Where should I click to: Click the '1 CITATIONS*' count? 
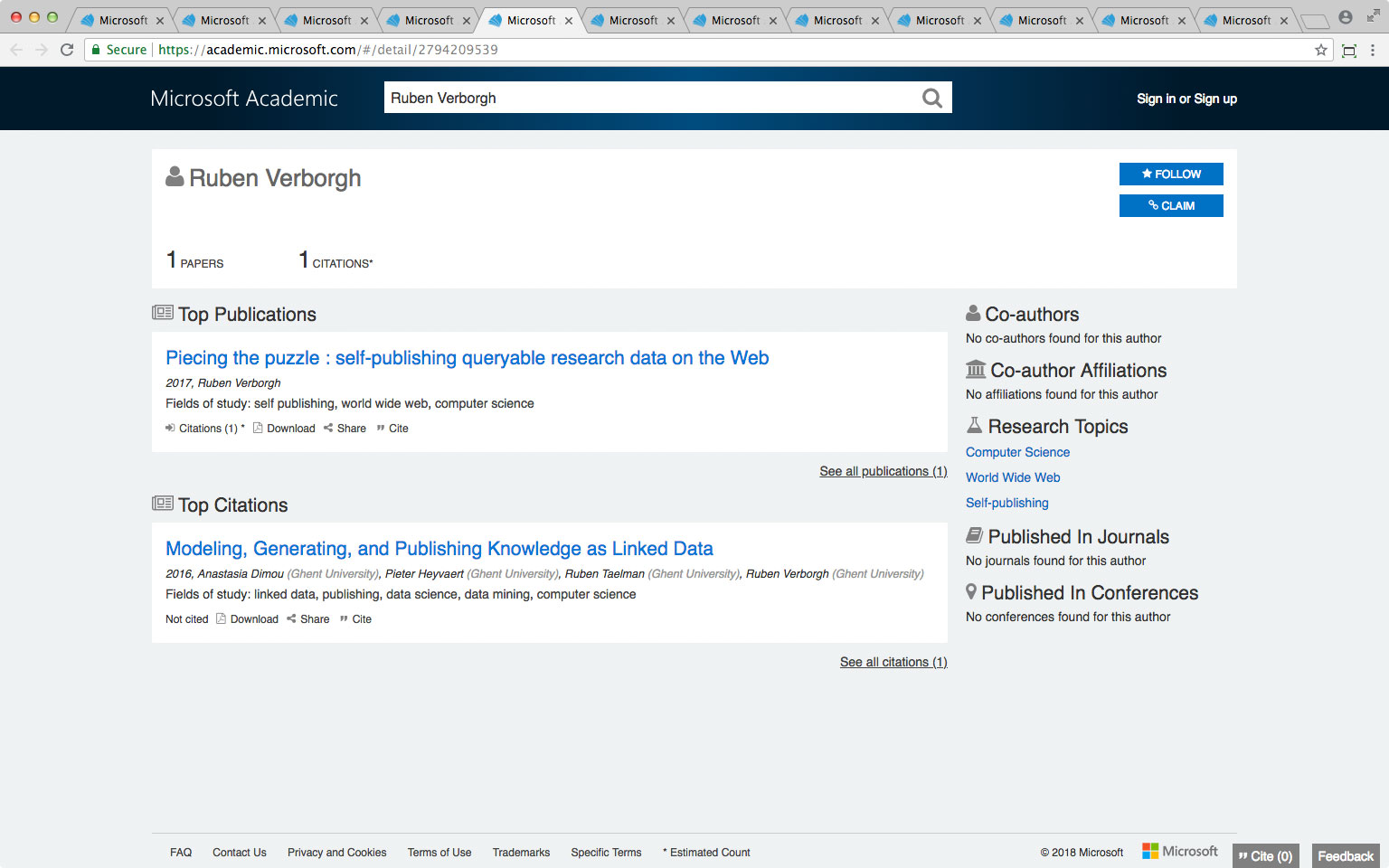(335, 260)
